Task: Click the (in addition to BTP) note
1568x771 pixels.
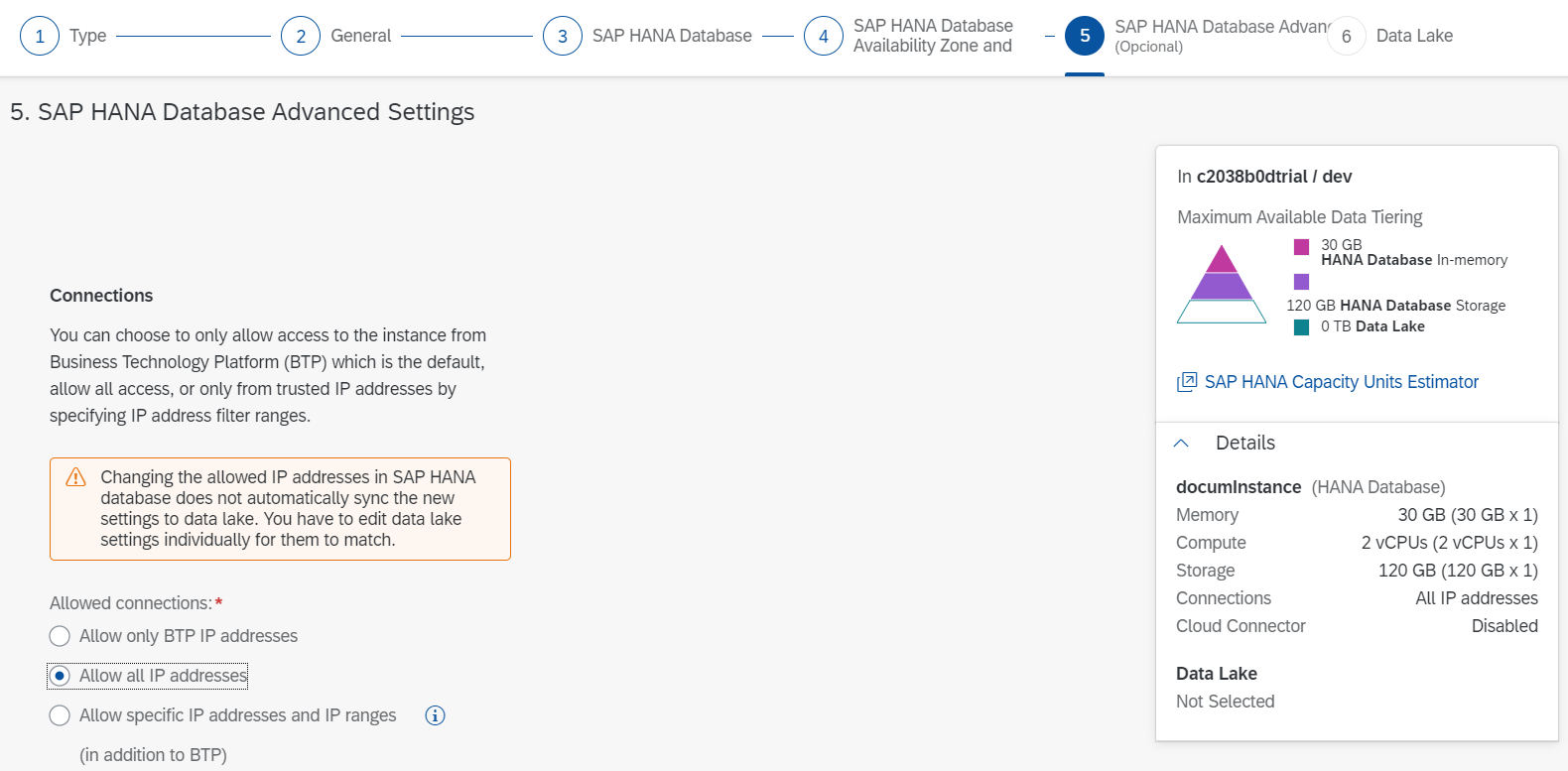Action: pos(153,755)
